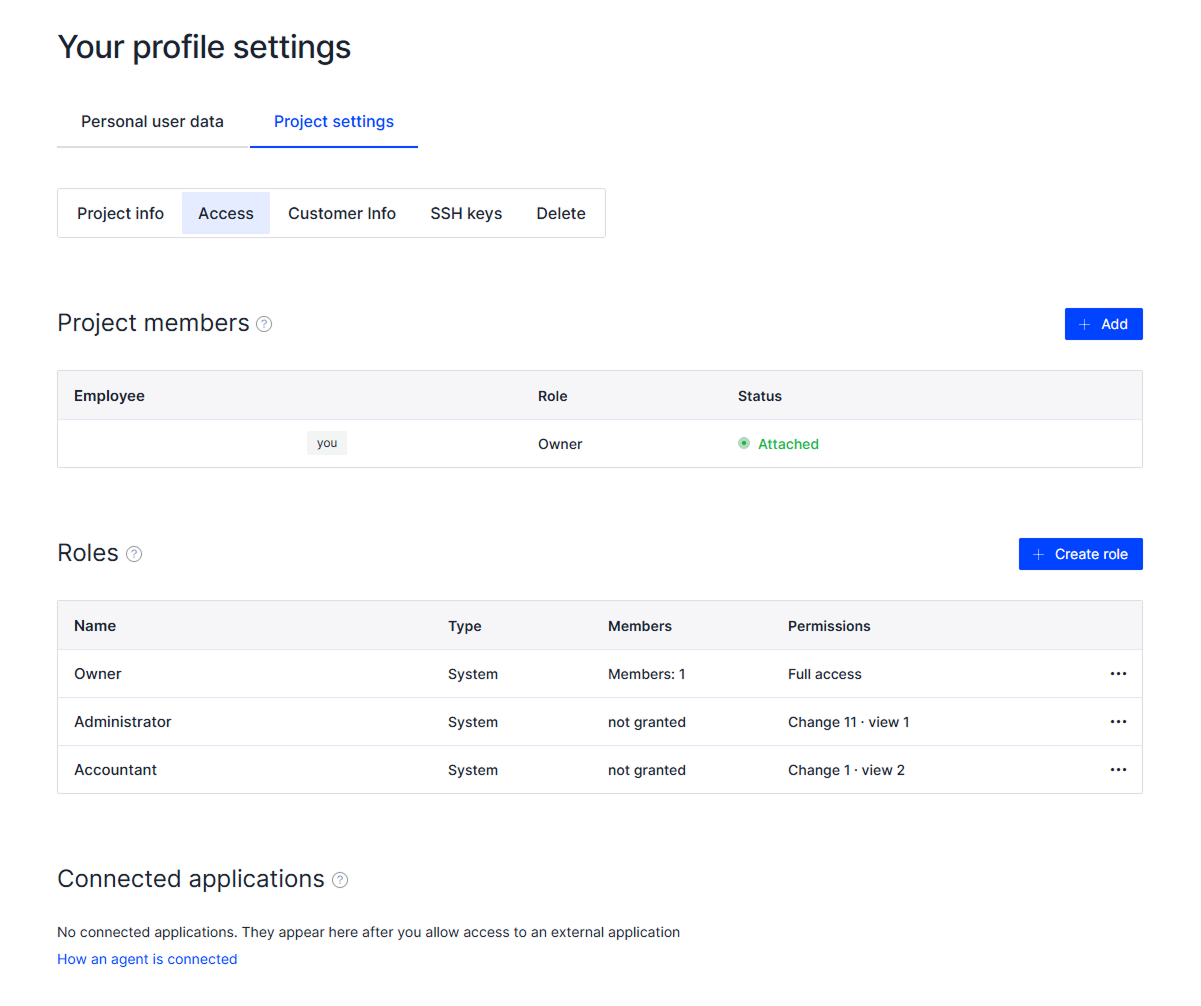Screen dimensions: 1201x1006
Task: Click the Status column header
Action: (760, 396)
